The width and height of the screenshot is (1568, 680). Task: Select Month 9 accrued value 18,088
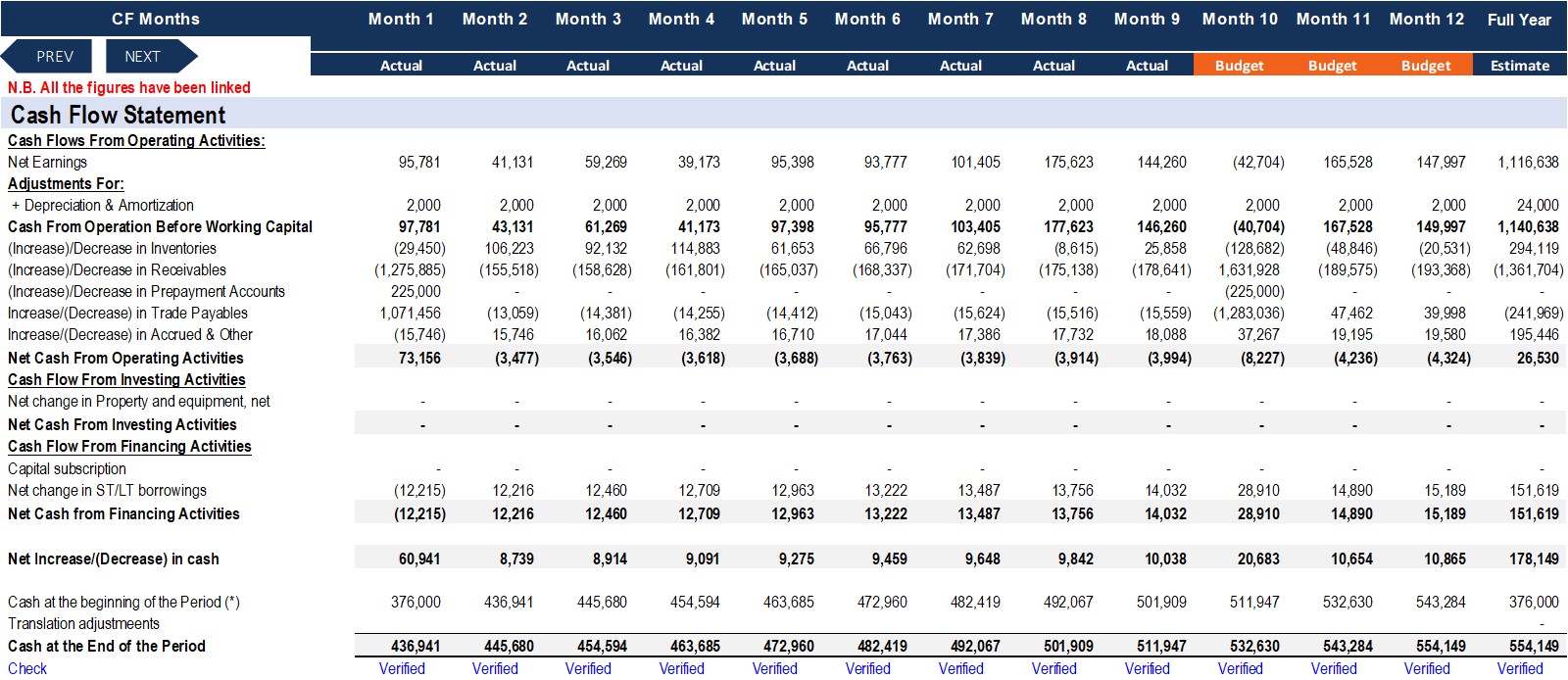1165,334
